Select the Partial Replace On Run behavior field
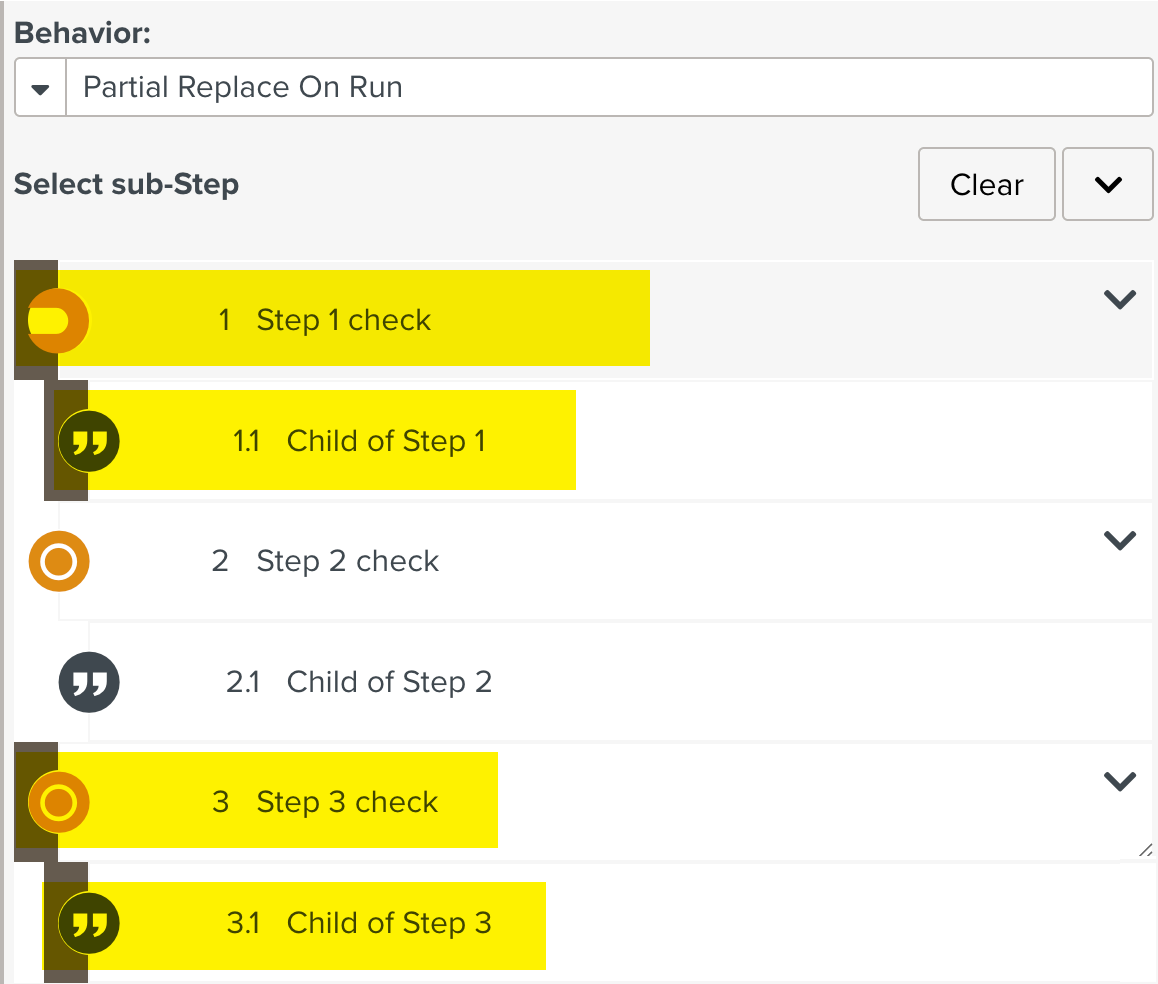Image resolution: width=1158 pixels, height=984 pixels. [600, 87]
